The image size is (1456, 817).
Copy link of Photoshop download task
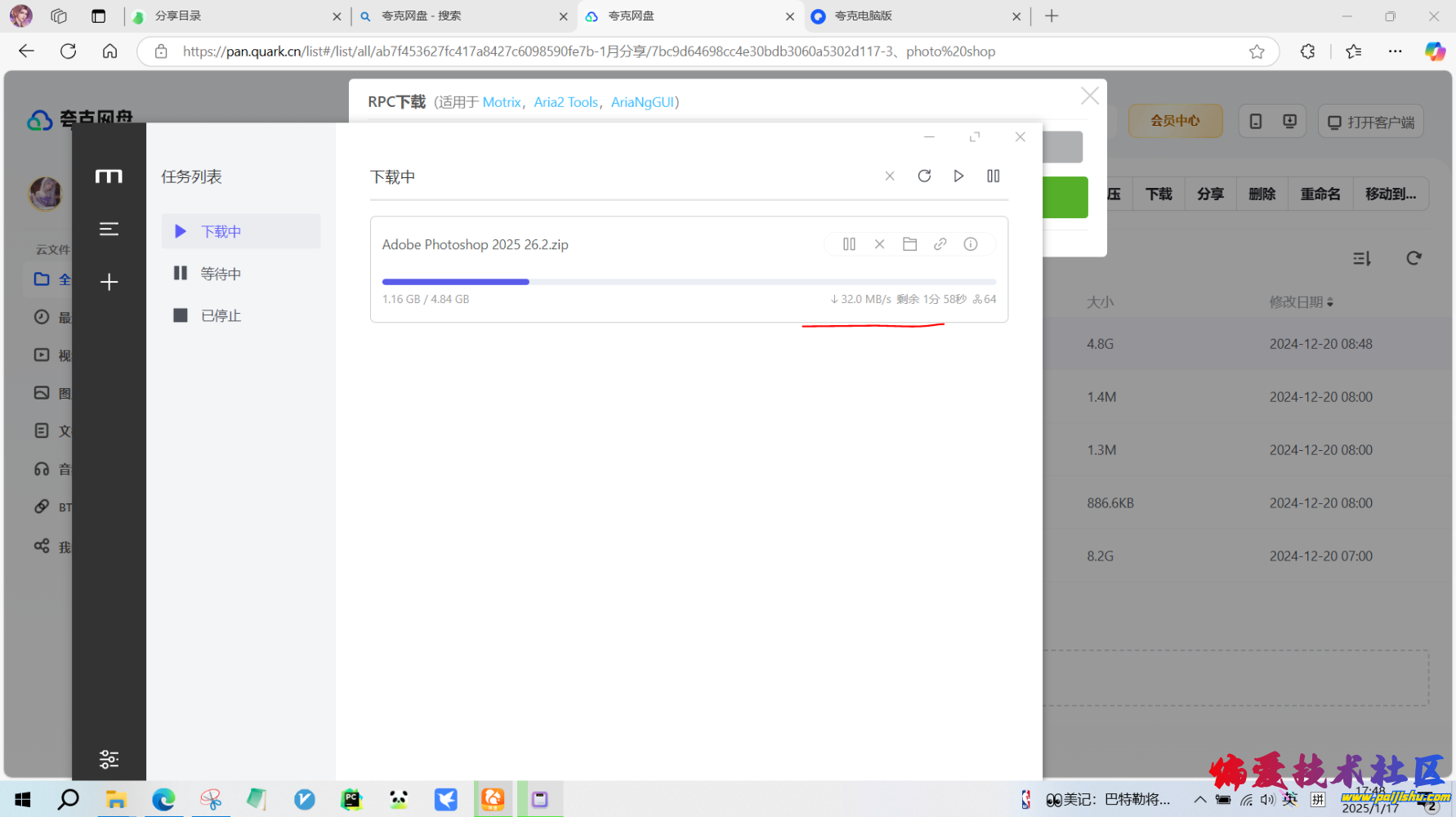pos(940,244)
